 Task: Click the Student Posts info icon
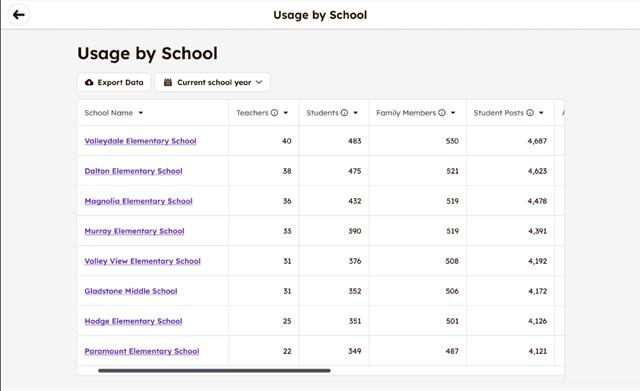(x=530, y=113)
